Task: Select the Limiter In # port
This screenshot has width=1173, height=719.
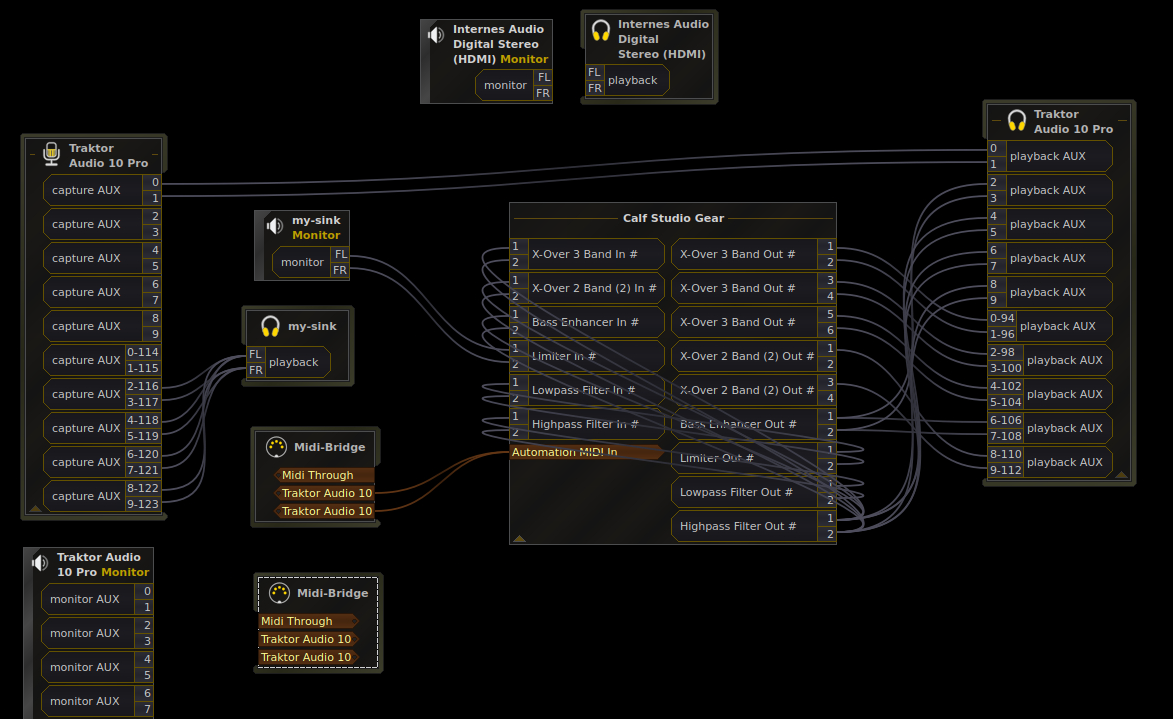Action: (x=587, y=356)
